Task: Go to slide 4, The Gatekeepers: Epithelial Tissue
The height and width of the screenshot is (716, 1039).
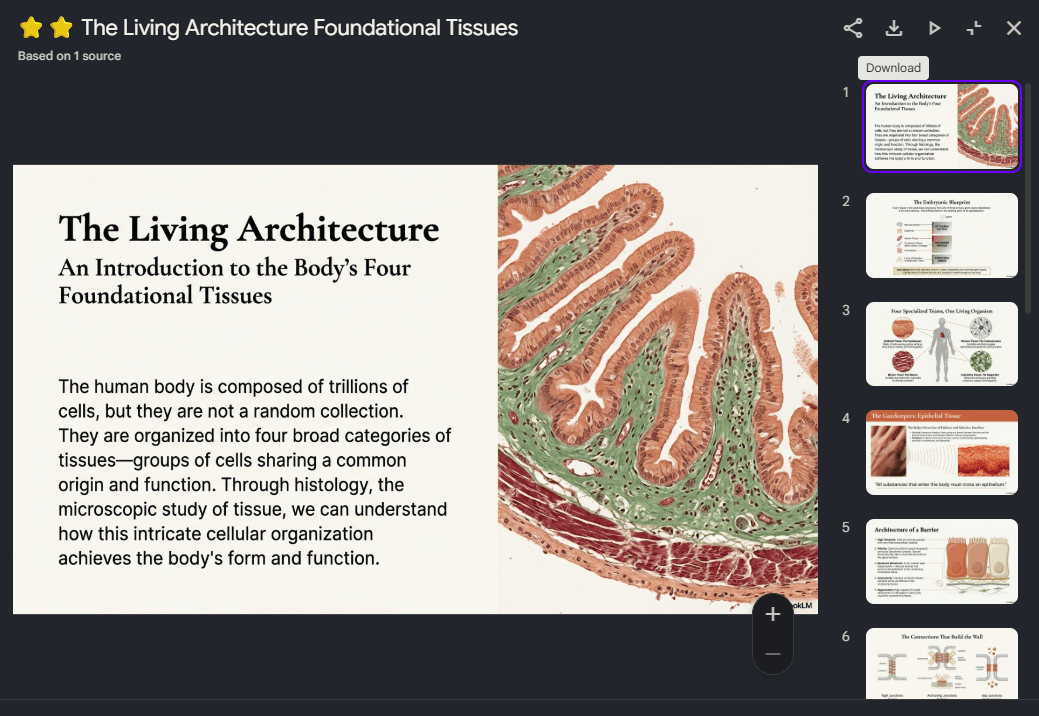Action: point(941,452)
